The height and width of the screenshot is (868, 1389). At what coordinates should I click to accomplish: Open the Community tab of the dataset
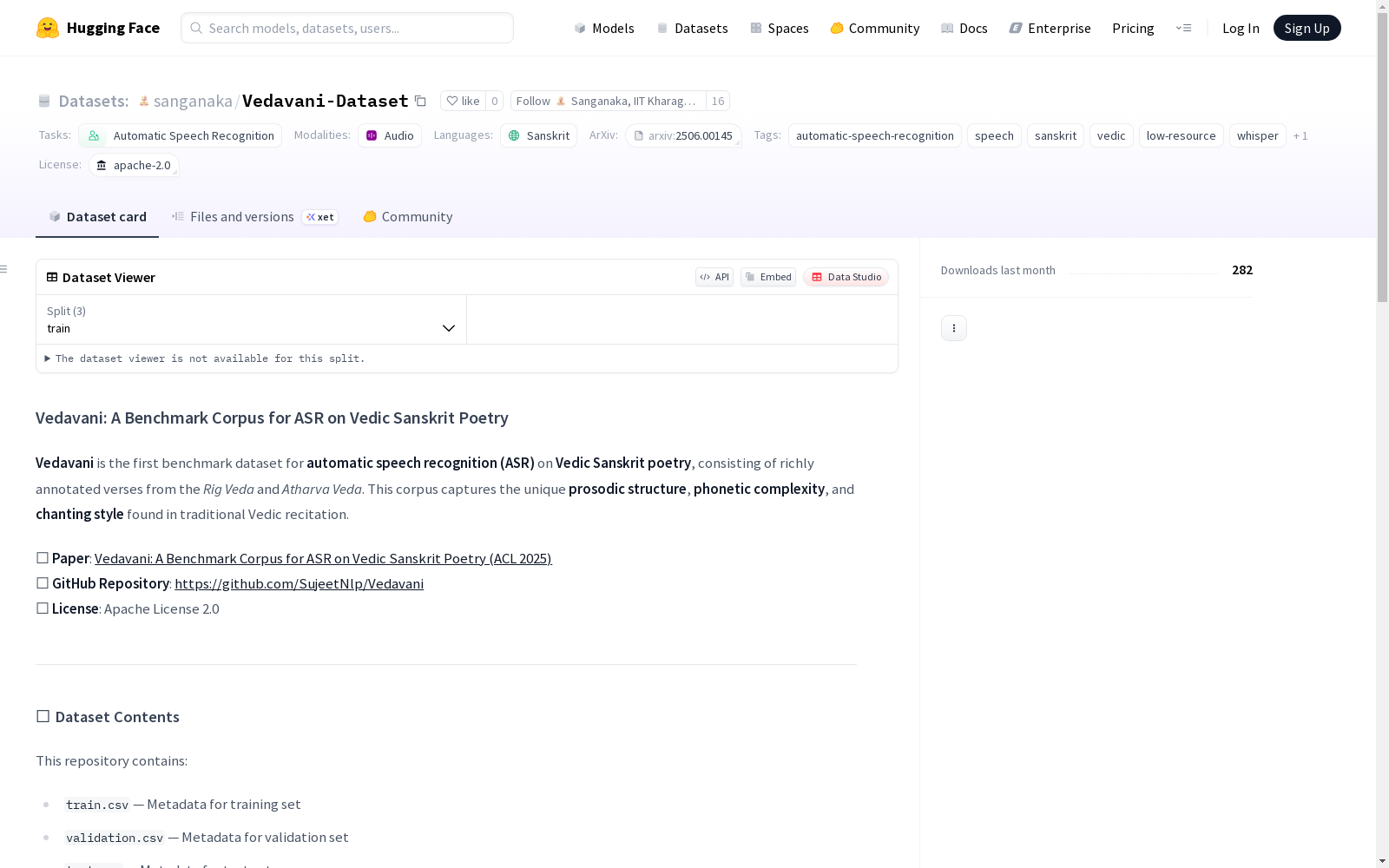point(408,217)
